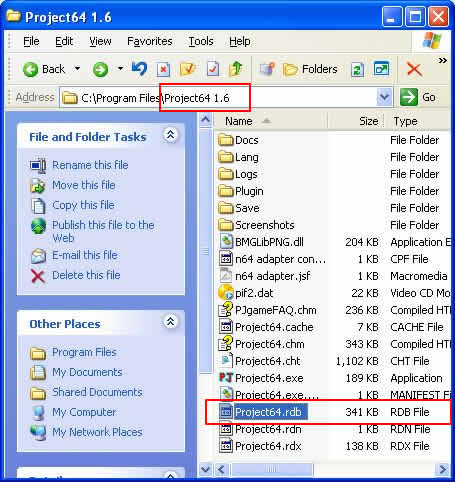Image resolution: width=455 pixels, height=482 pixels.
Task: Open the Favorites menu
Action: coord(150,41)
